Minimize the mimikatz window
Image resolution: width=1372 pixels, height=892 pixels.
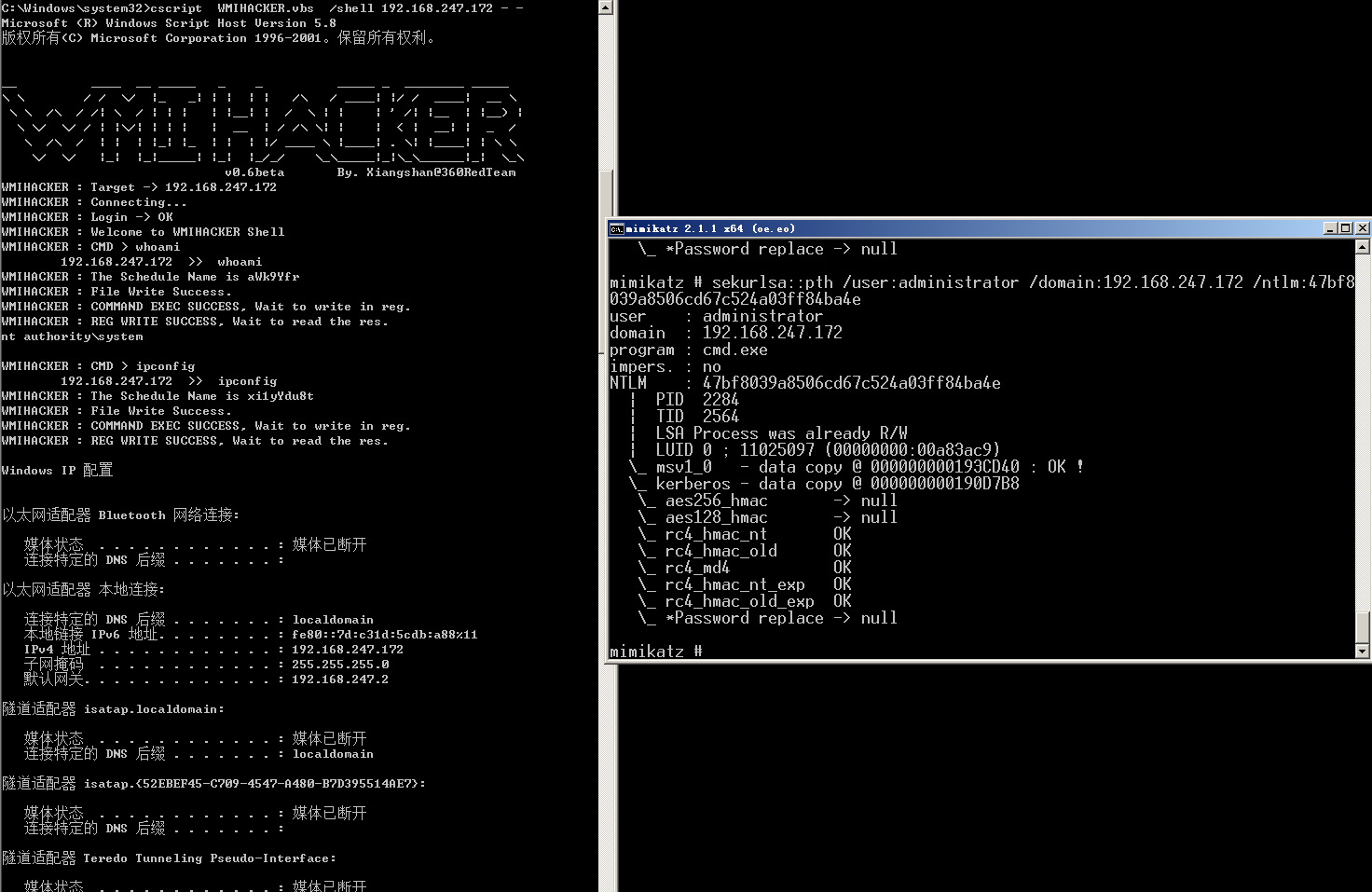point(1330,228)
